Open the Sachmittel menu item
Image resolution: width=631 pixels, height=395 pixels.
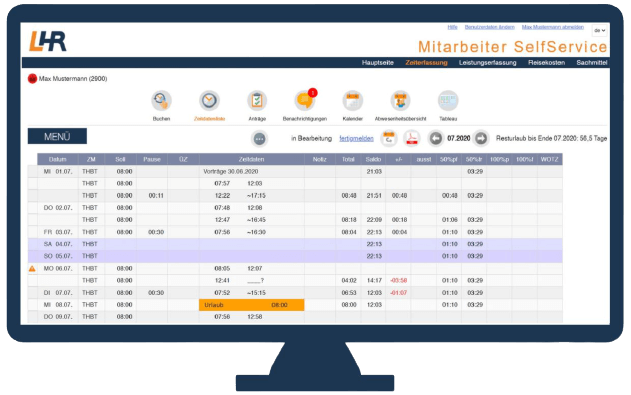pos(592,63)
